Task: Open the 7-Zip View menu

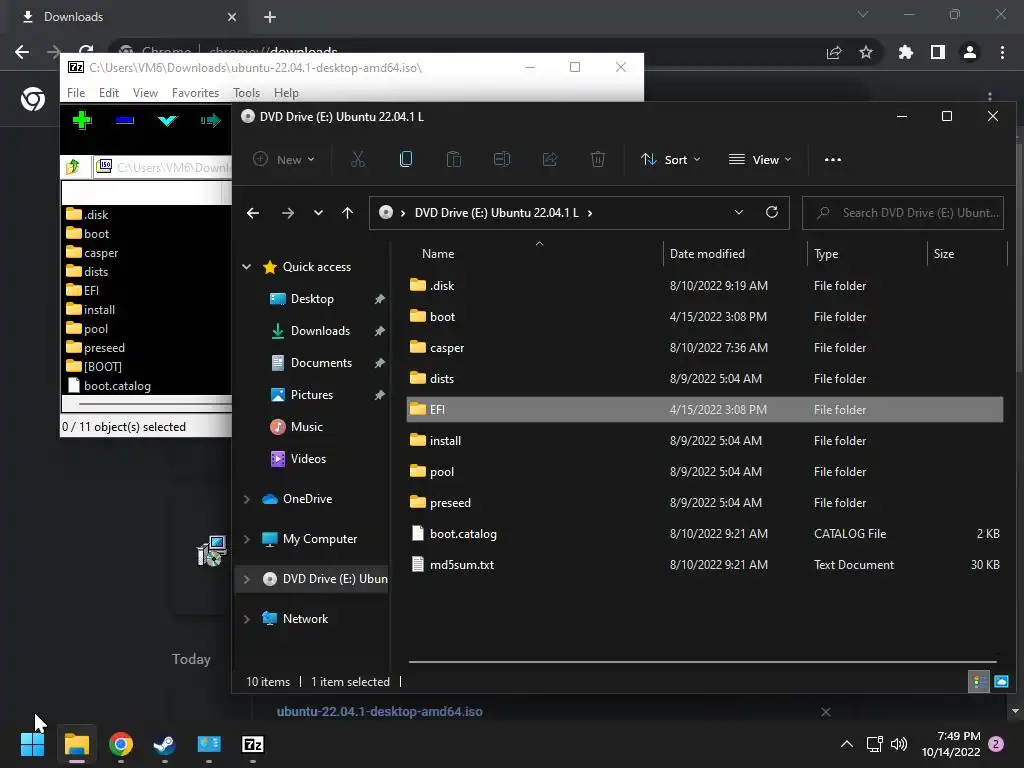Action: pyautogui.click(x=145, y=93)
